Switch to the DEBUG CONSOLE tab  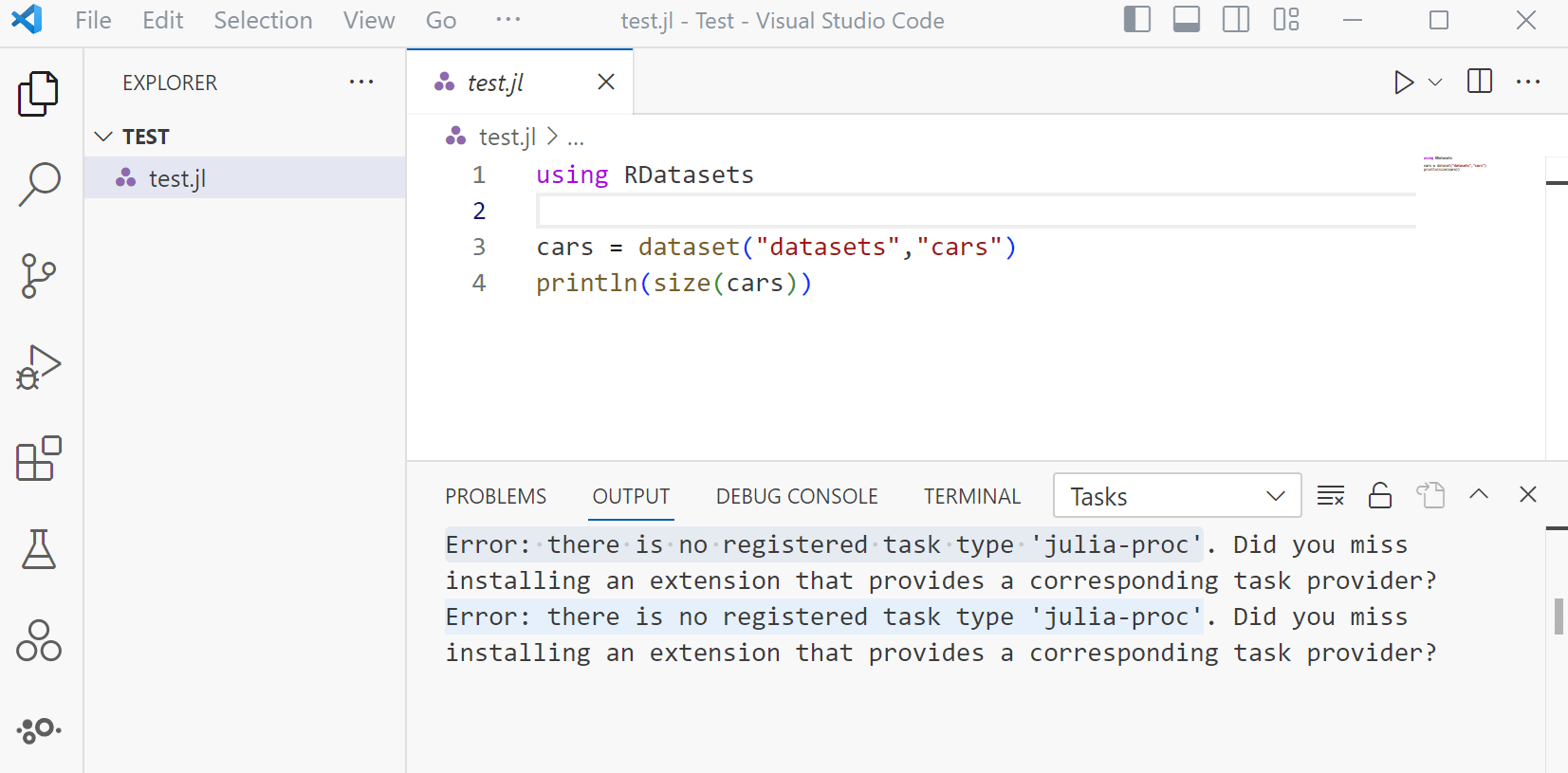797,496
